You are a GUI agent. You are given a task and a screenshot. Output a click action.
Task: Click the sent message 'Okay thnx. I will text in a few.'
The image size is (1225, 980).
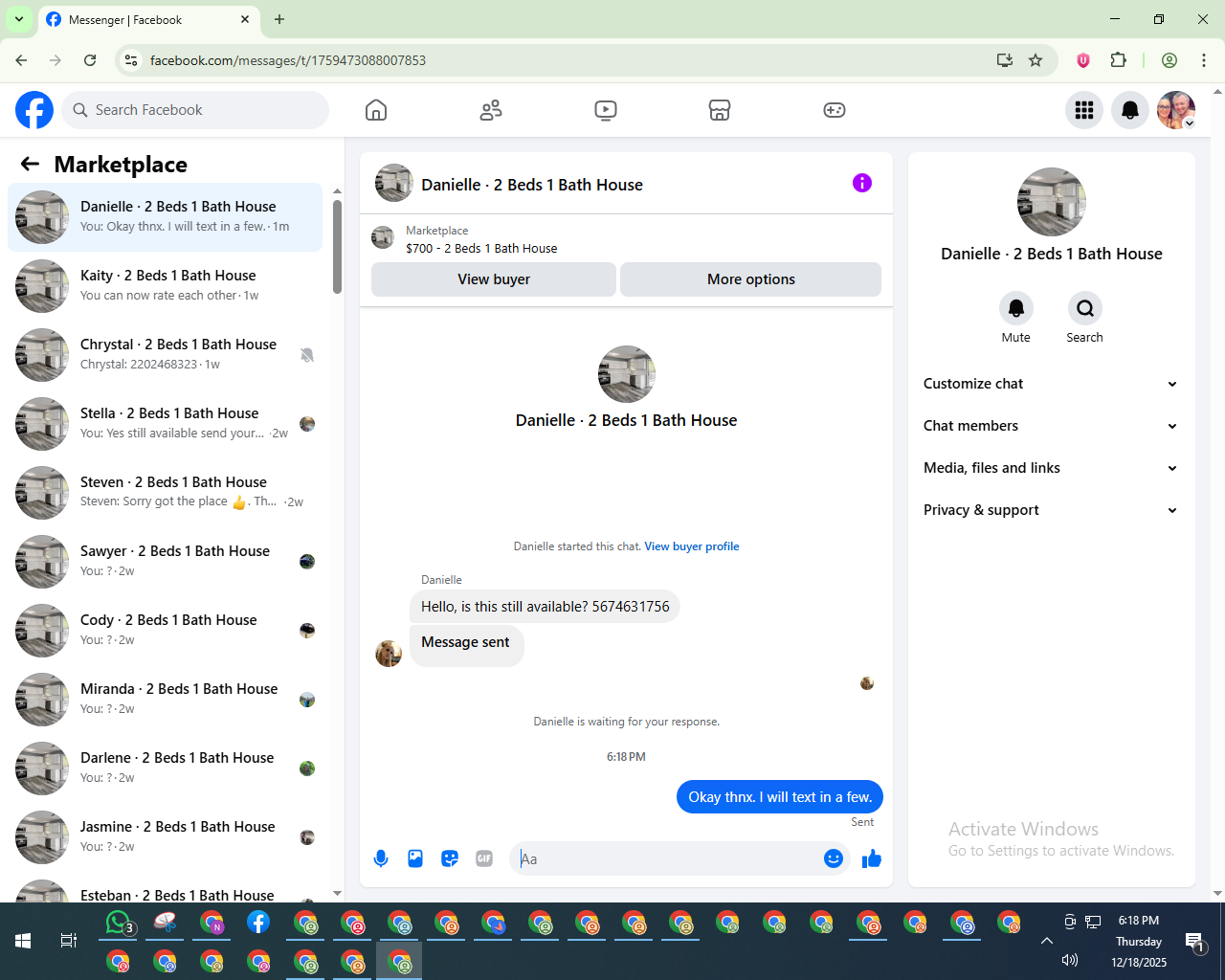[780, 797]
